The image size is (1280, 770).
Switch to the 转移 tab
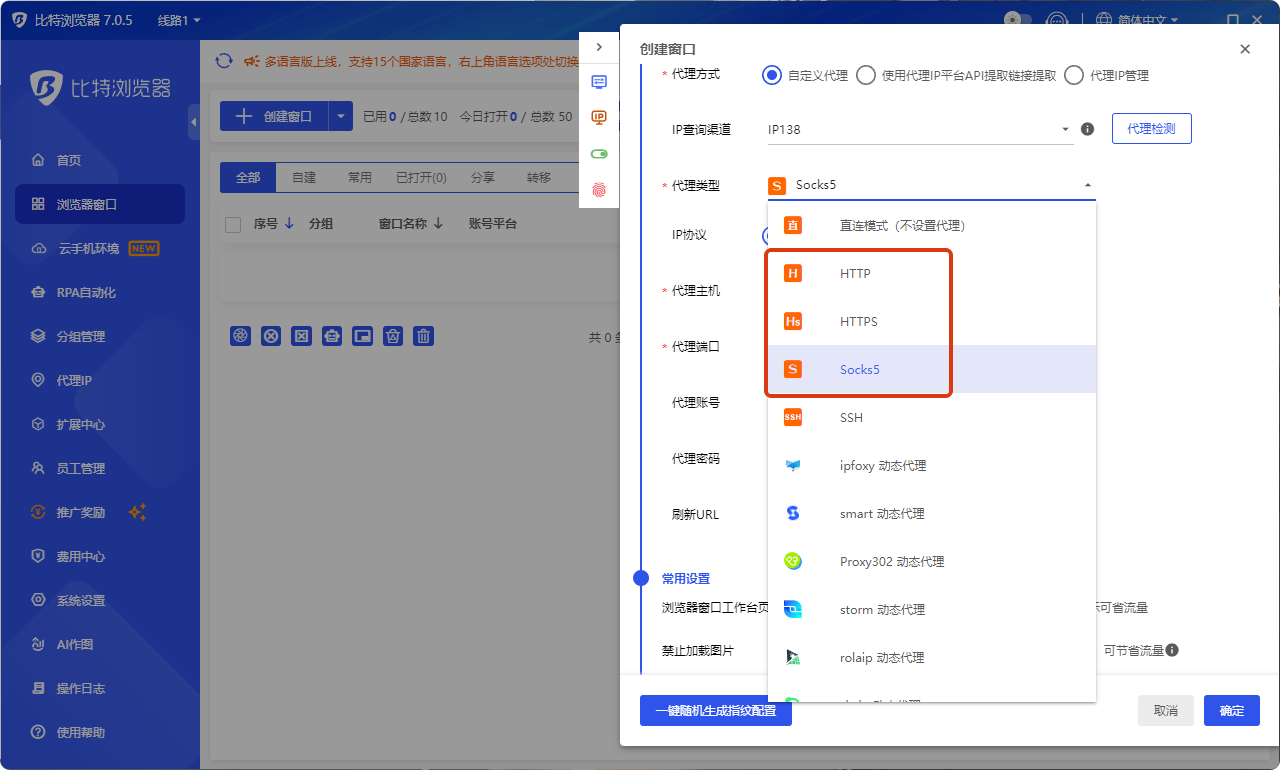coord(539,177)
